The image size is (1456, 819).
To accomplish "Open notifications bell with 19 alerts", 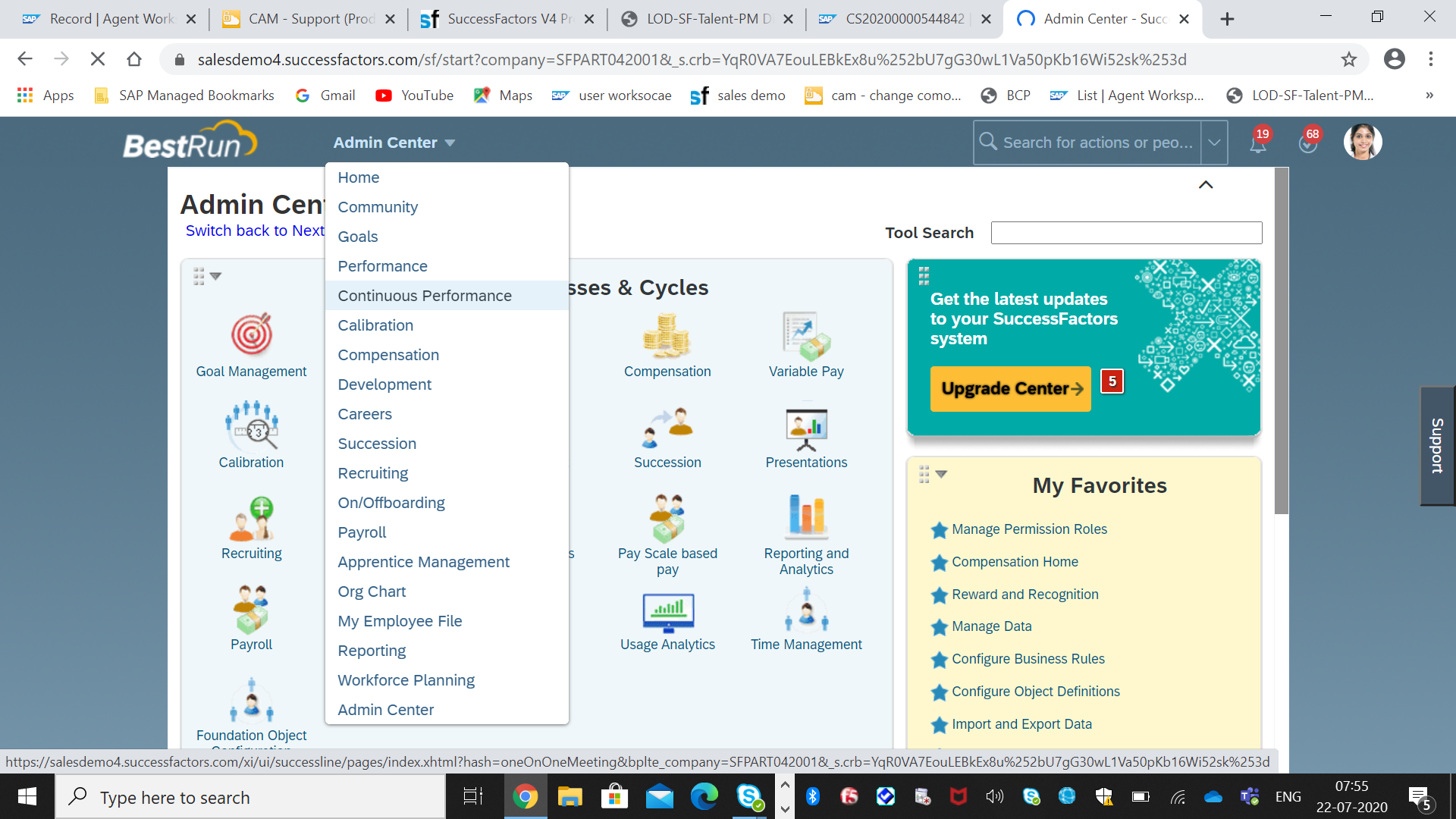I will [x=1258, y=142].
